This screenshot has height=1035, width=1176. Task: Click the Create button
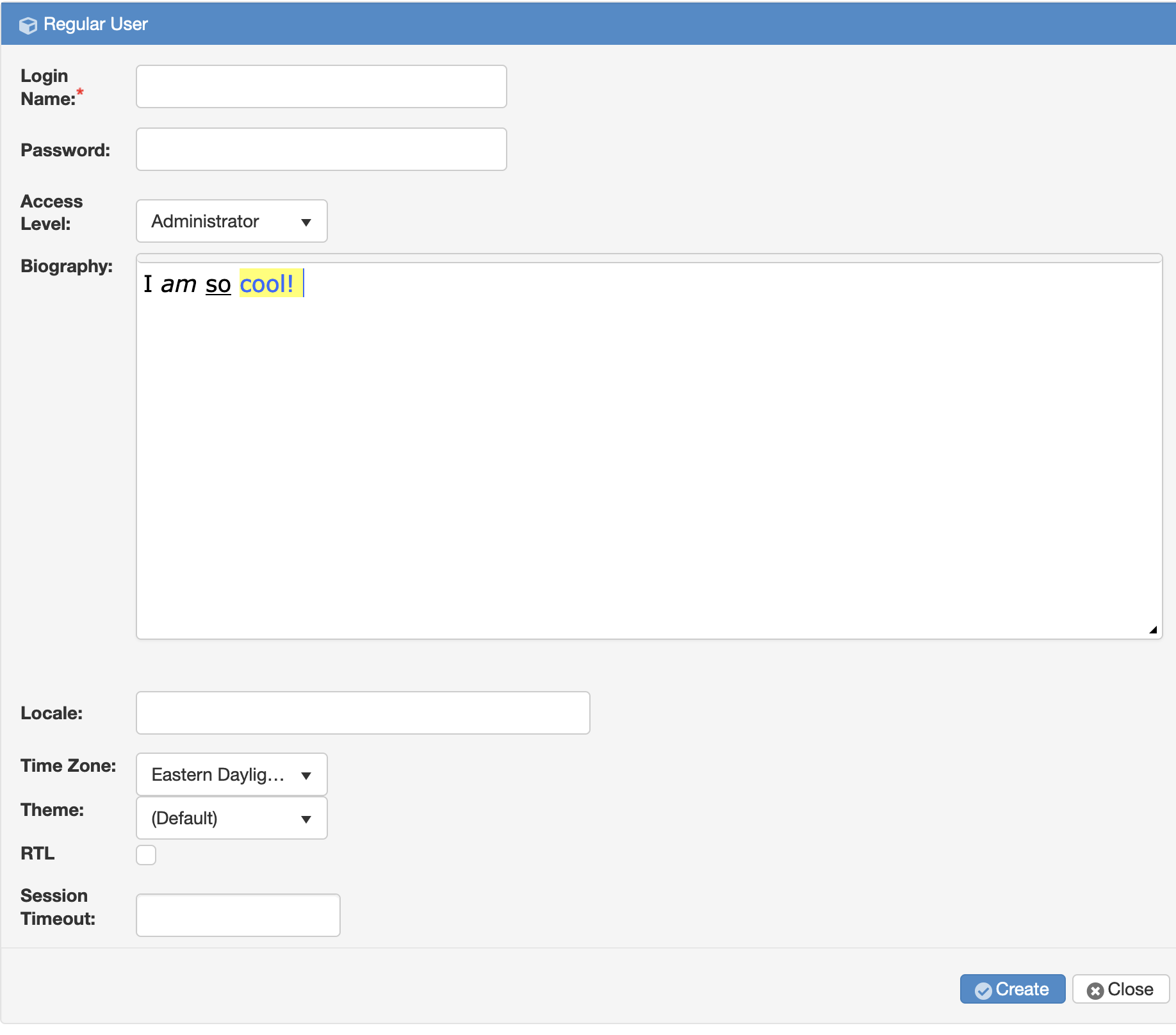(1013, 989)
